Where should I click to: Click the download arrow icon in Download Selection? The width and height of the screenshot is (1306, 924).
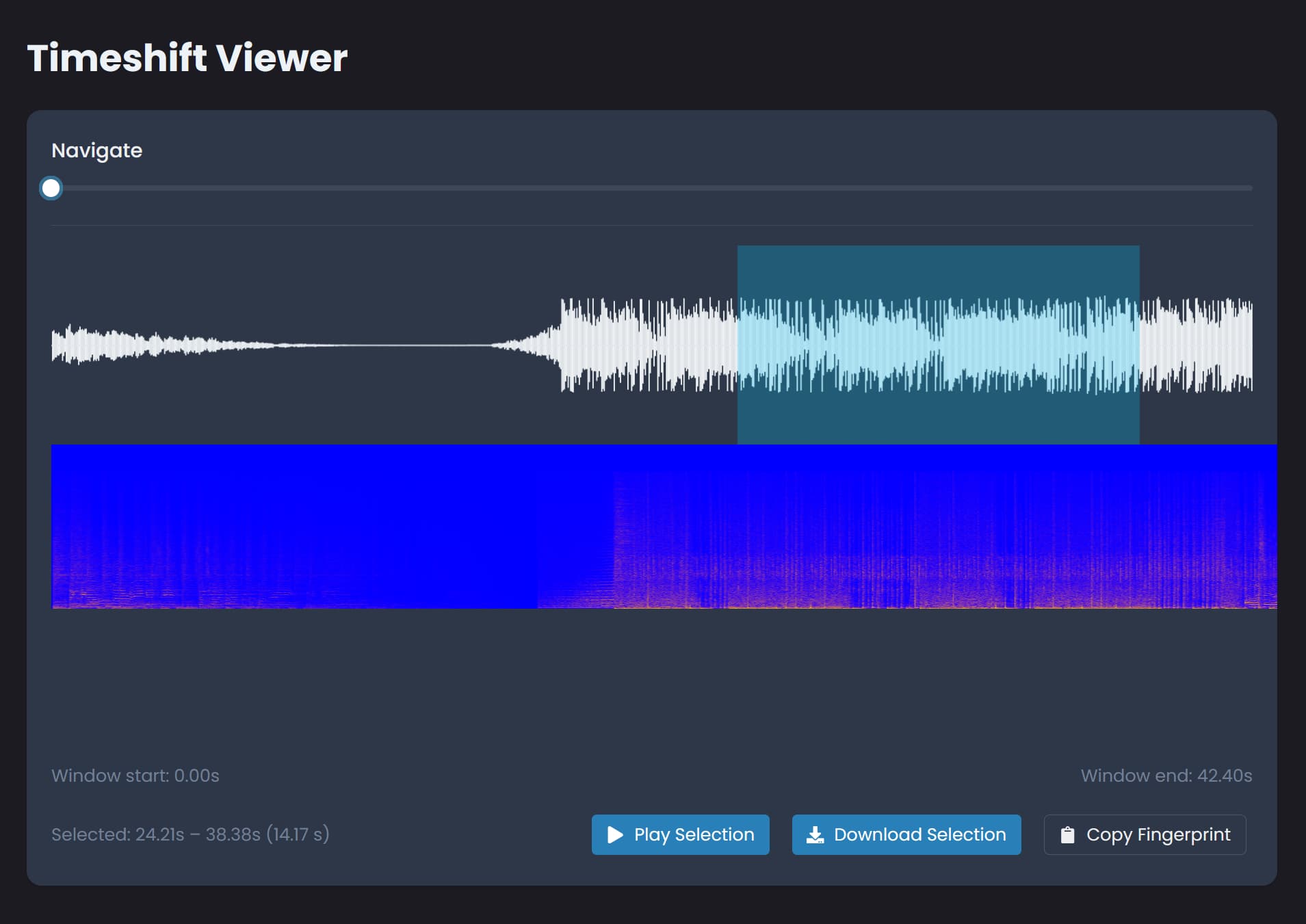(815, 834)
